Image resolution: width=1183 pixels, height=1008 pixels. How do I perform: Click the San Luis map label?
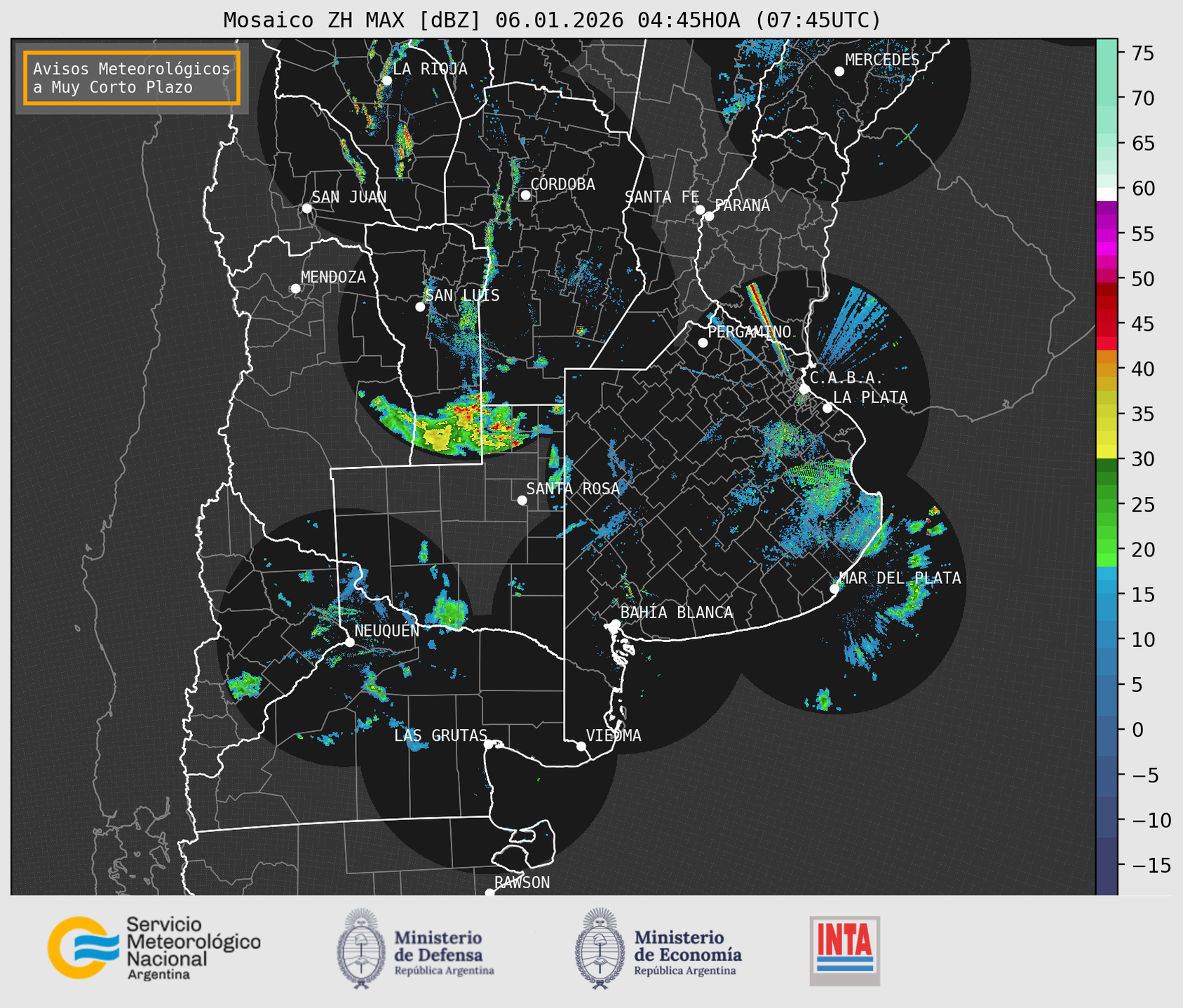tap(462, 296)
